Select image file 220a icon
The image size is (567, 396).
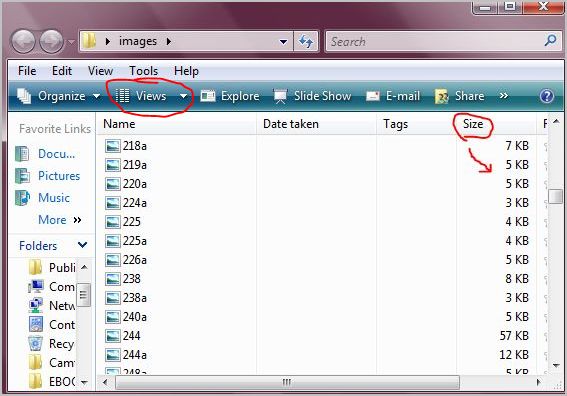pyautogui.click(x=113, y=184)
